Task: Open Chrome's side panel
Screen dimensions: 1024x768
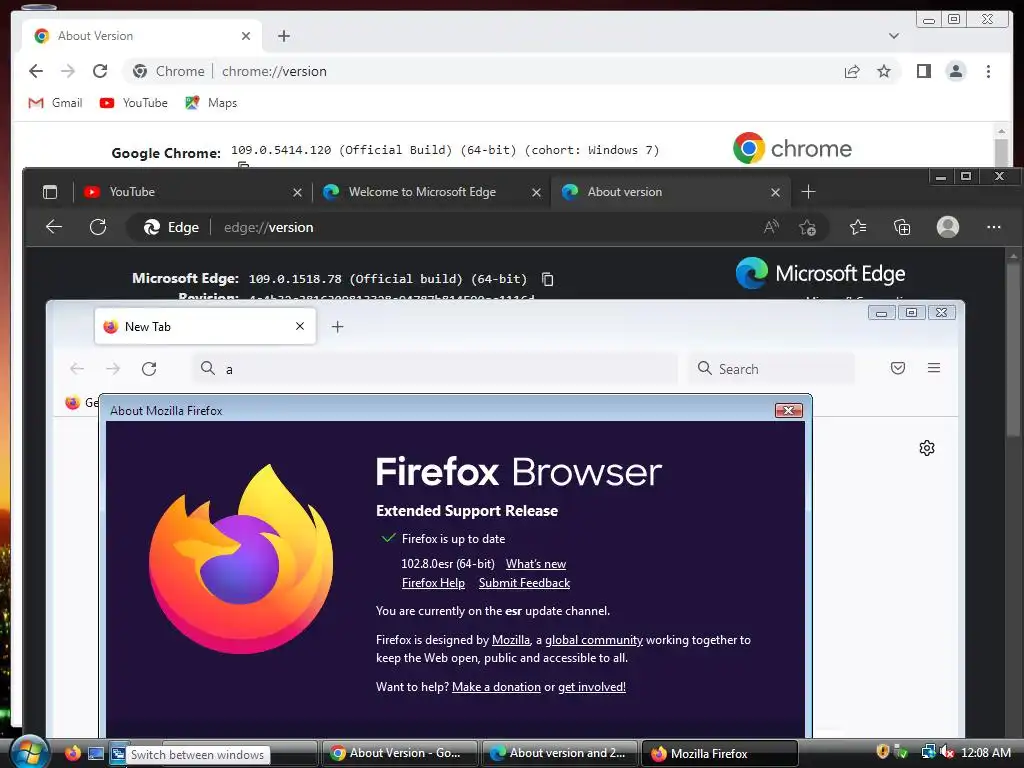Action: (x=923, y=71)
